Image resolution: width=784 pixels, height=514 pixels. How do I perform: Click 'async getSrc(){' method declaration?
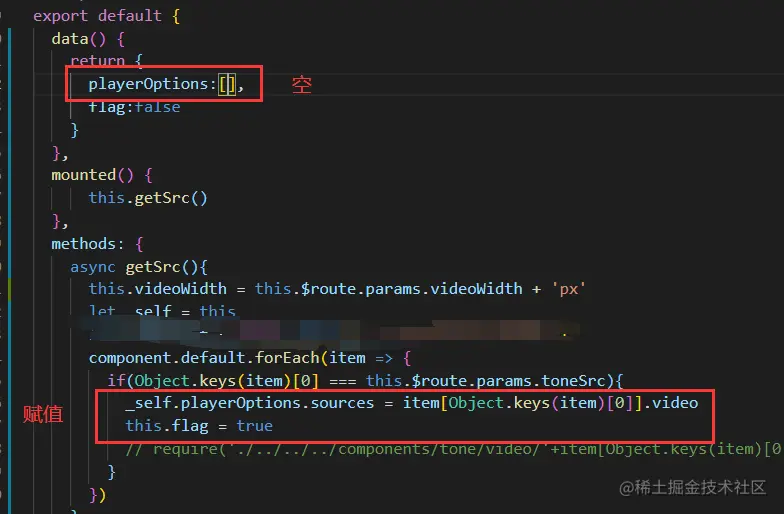point(138,267)
